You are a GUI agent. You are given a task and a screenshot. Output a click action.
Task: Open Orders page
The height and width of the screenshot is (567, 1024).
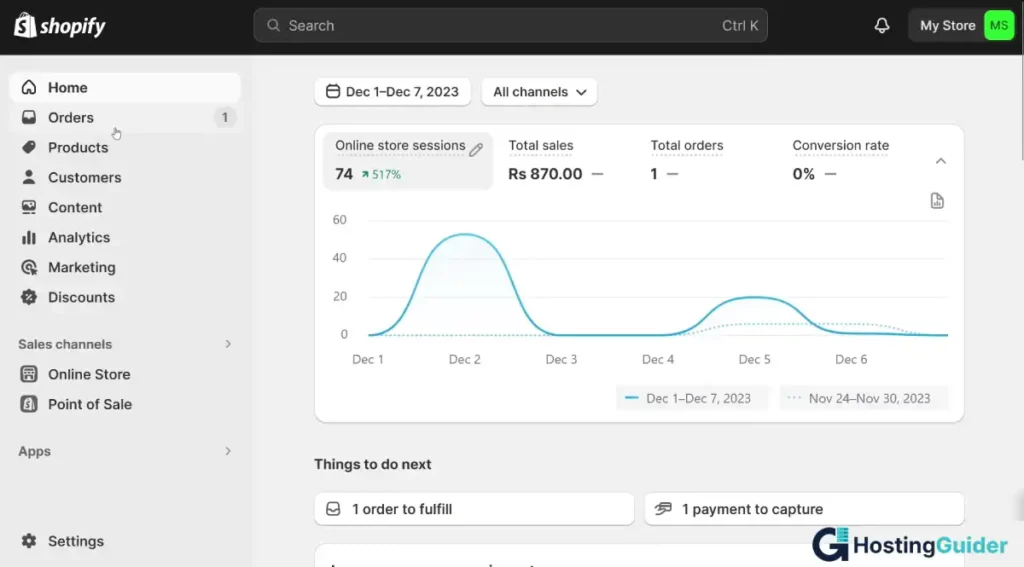[125, 118]
